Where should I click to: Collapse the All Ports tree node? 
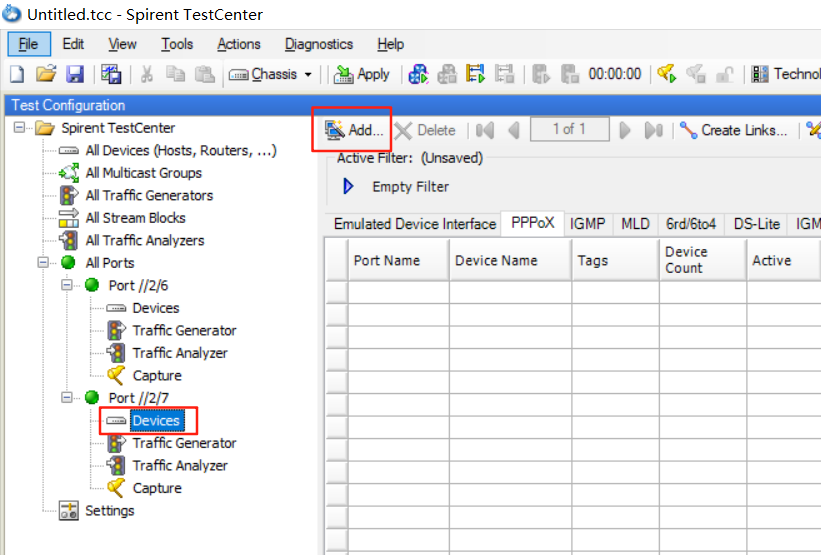point(43,262)
